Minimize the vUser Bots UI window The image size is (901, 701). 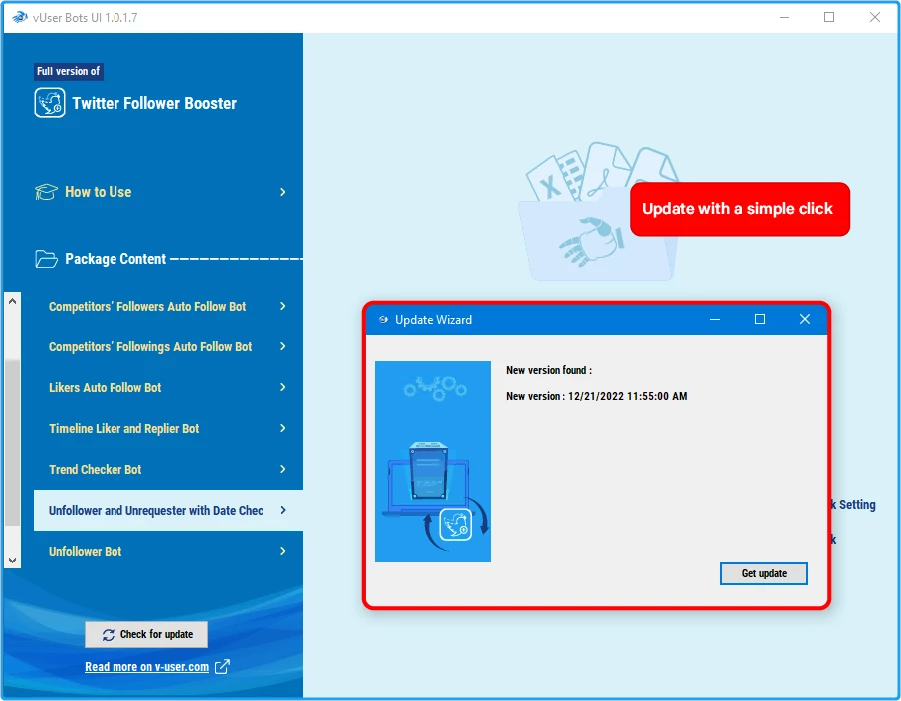point(784,17)
